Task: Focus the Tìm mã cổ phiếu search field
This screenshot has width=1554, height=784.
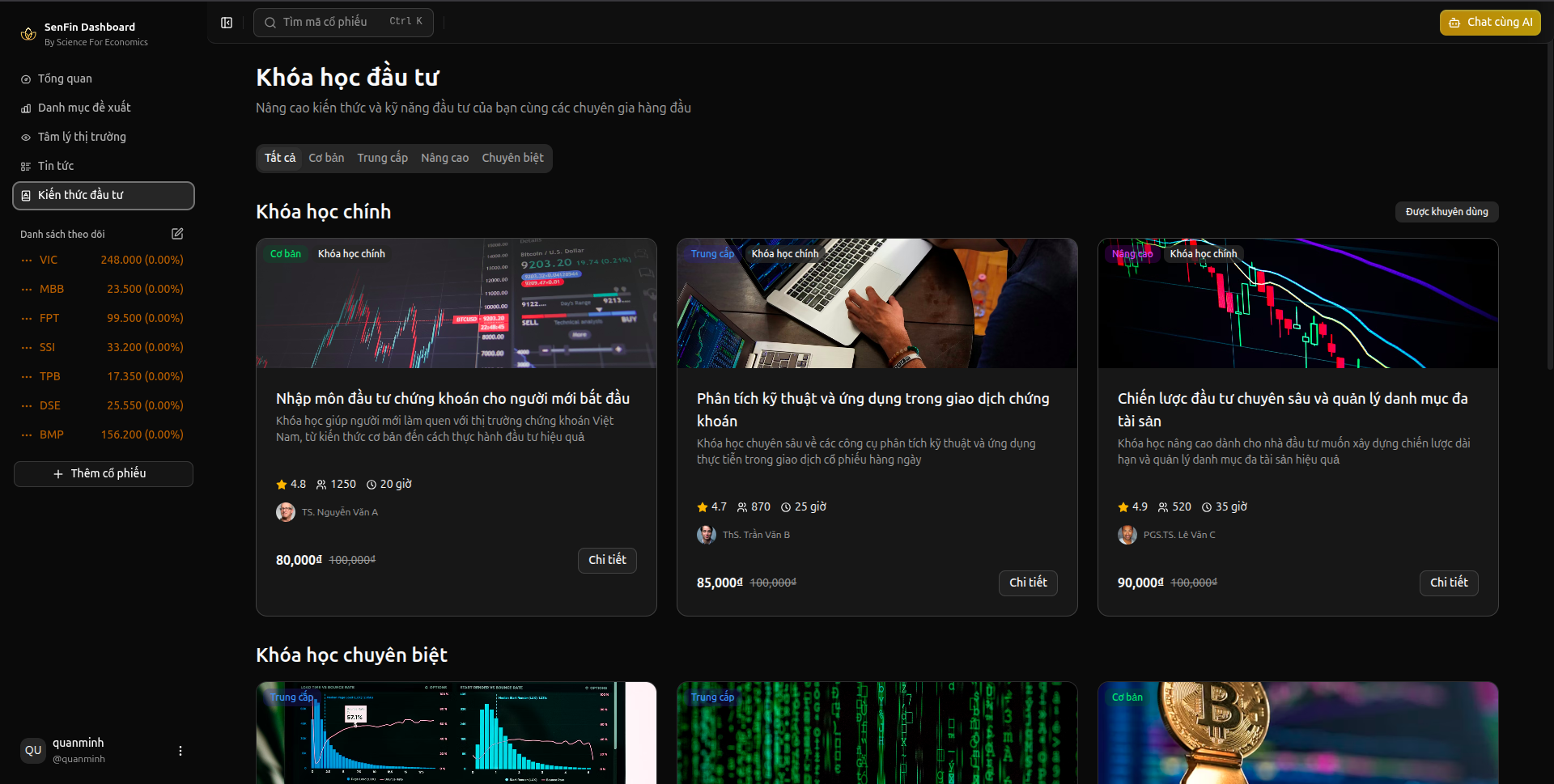Action: tap(343, 23)
